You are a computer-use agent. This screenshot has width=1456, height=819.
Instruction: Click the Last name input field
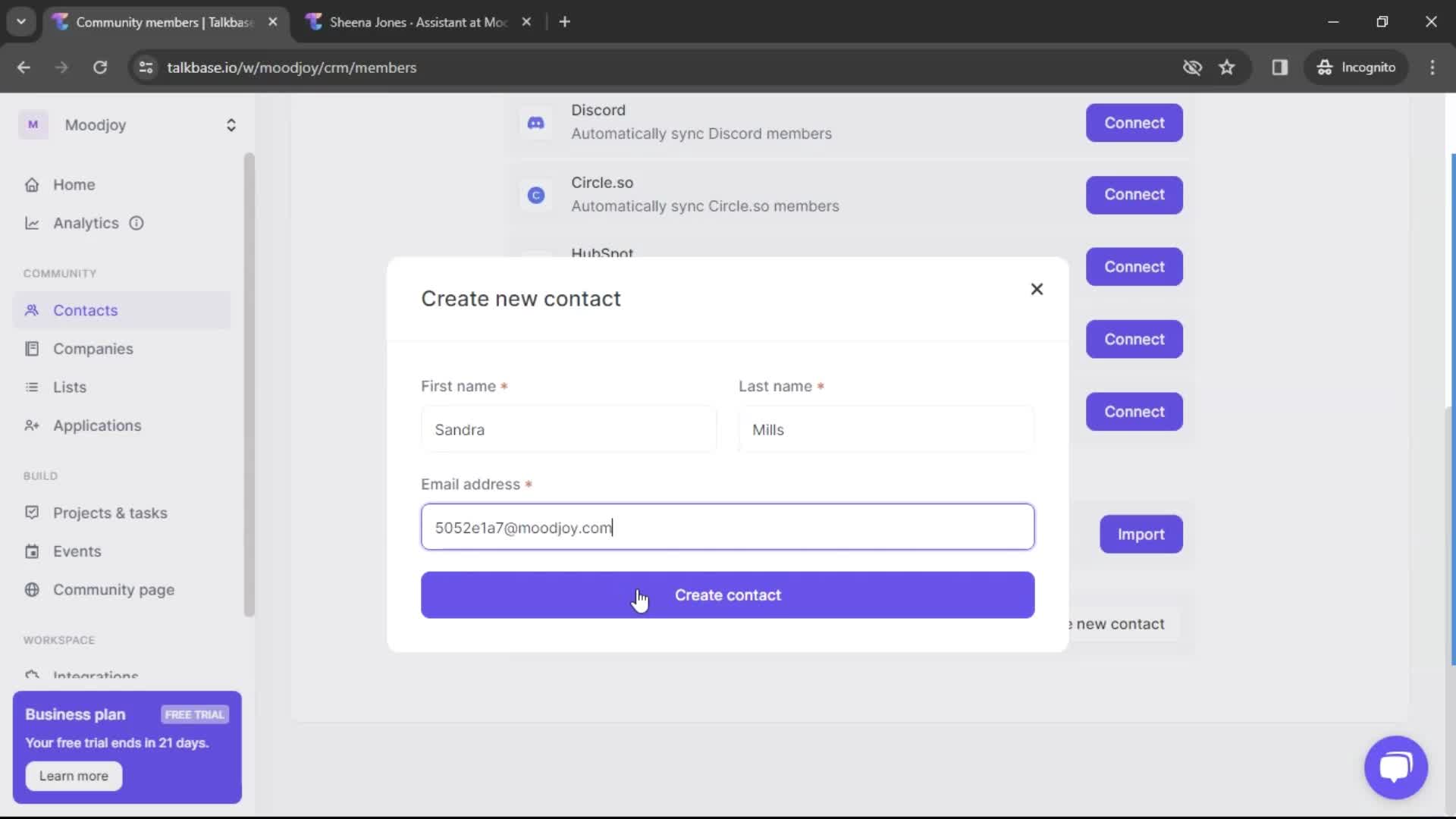click(x=886, y=430)
